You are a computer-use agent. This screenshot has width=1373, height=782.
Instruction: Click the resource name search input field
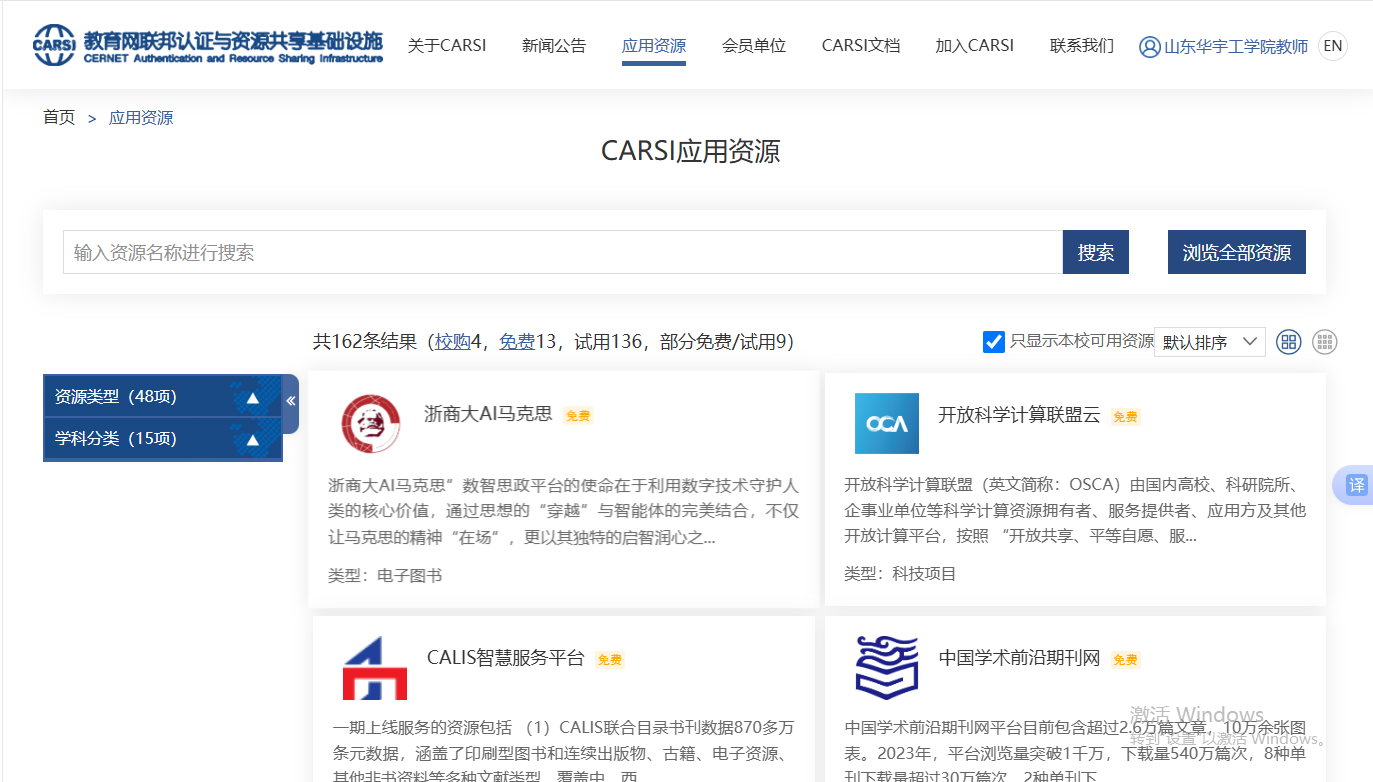pos(563,252)
